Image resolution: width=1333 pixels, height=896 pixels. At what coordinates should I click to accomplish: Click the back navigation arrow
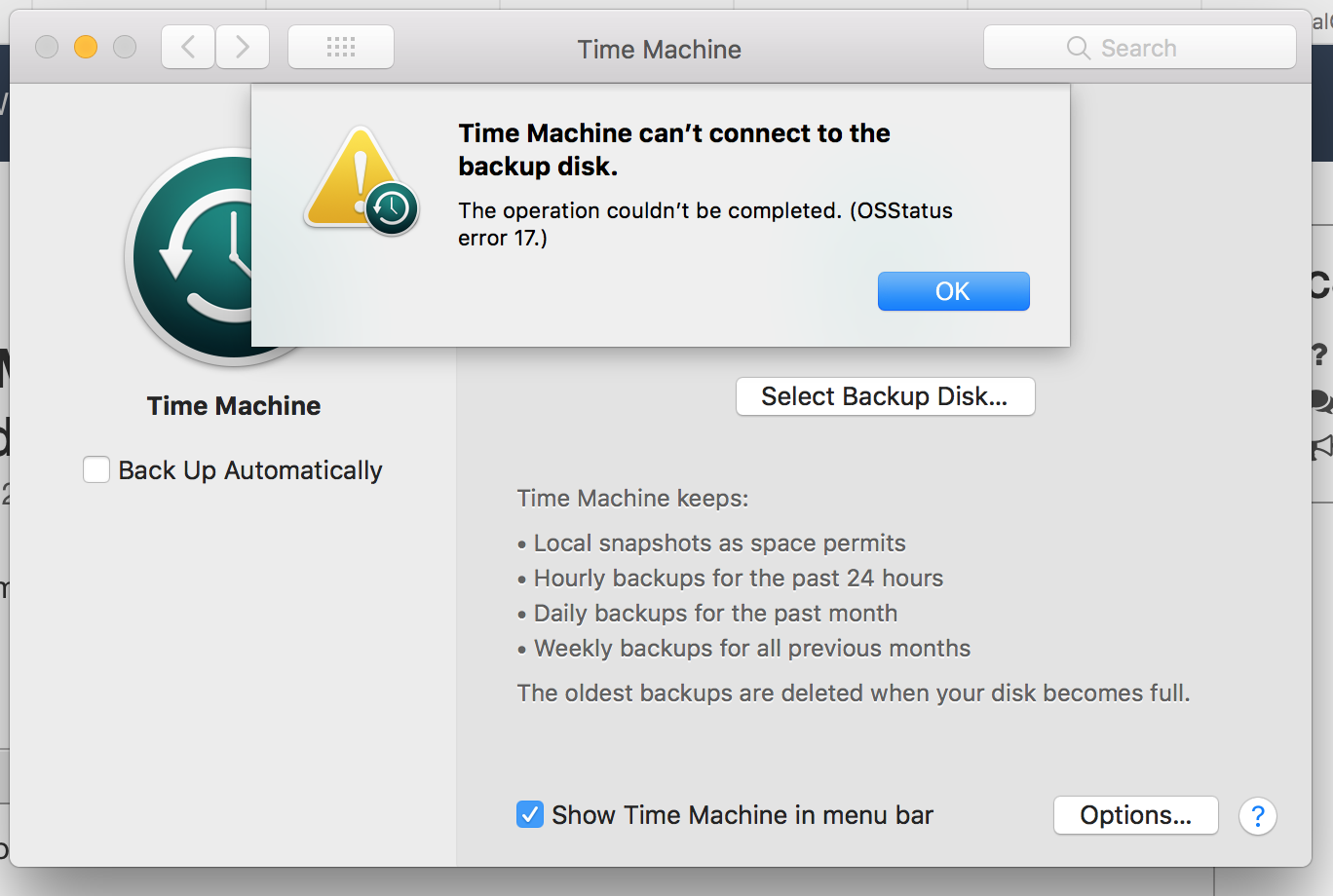(x=187, y=46)
